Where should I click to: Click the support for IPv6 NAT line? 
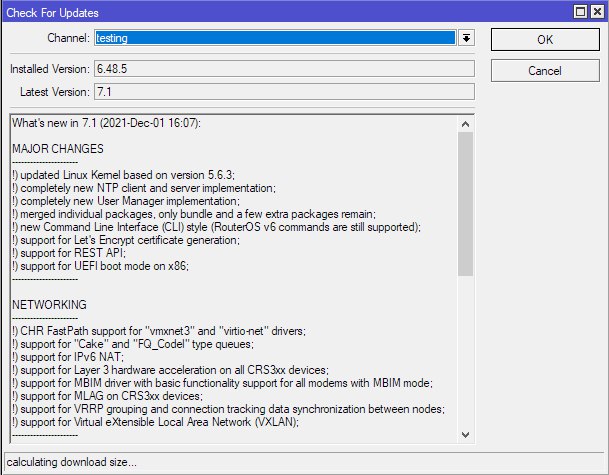[68, 357]
